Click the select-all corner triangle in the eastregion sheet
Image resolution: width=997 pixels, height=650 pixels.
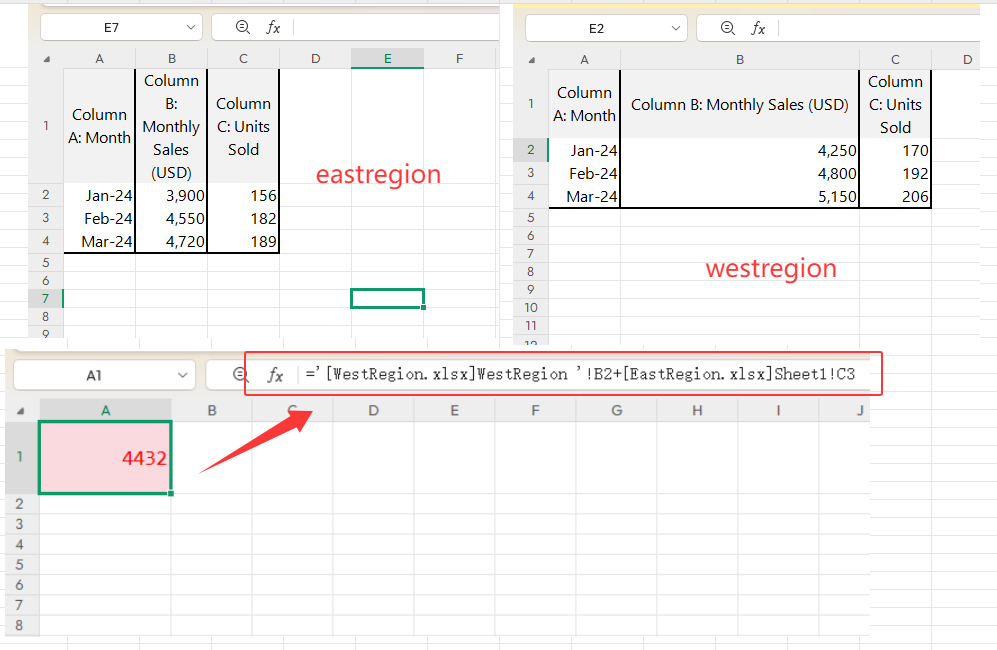coord(46,59)
